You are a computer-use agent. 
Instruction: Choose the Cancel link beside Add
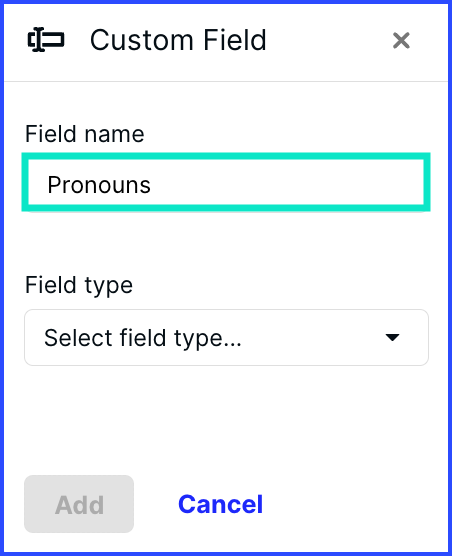pyautogui.click(x=220, y=504)
